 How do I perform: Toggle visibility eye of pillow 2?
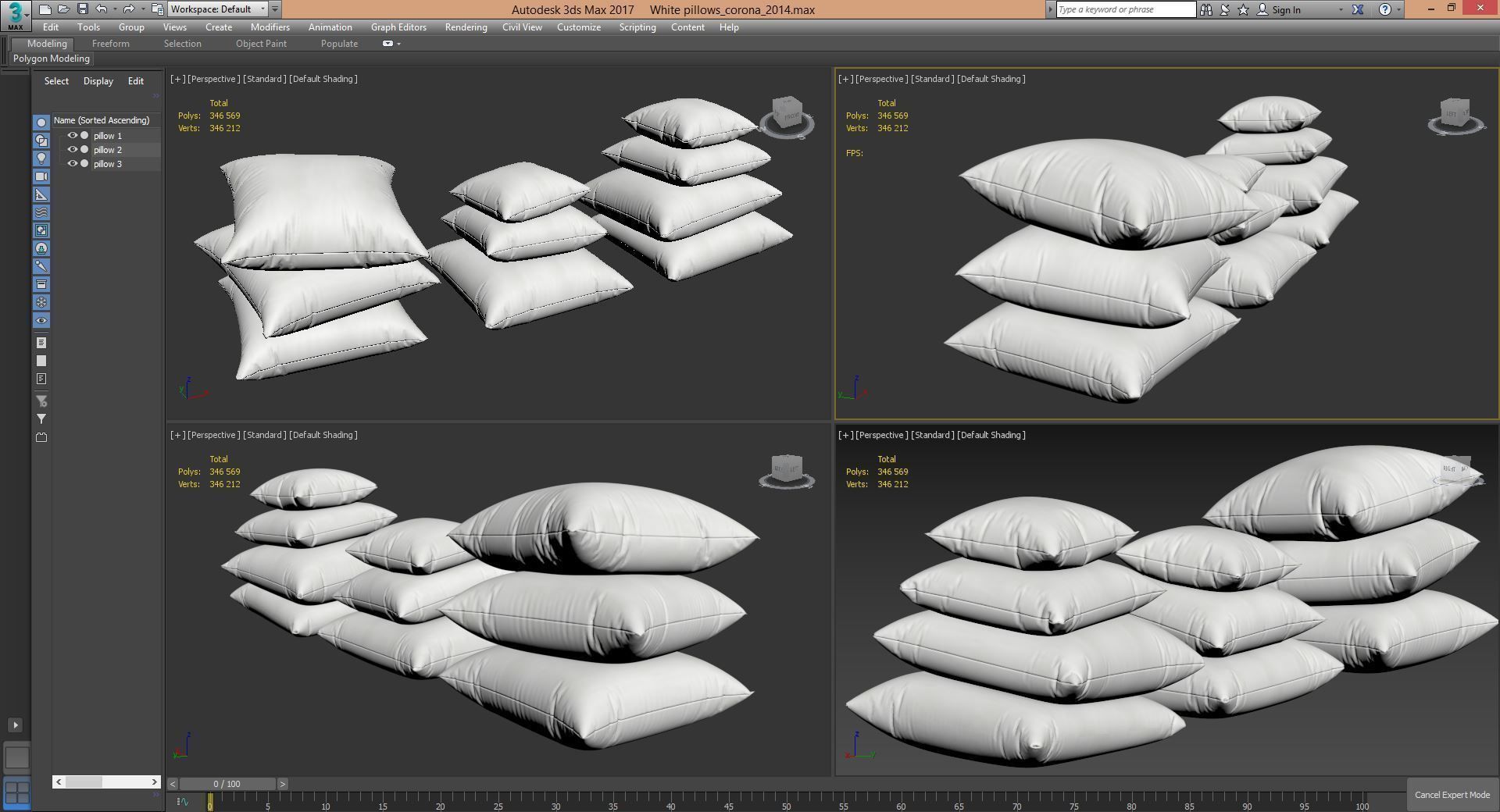(x=72, y=149)
